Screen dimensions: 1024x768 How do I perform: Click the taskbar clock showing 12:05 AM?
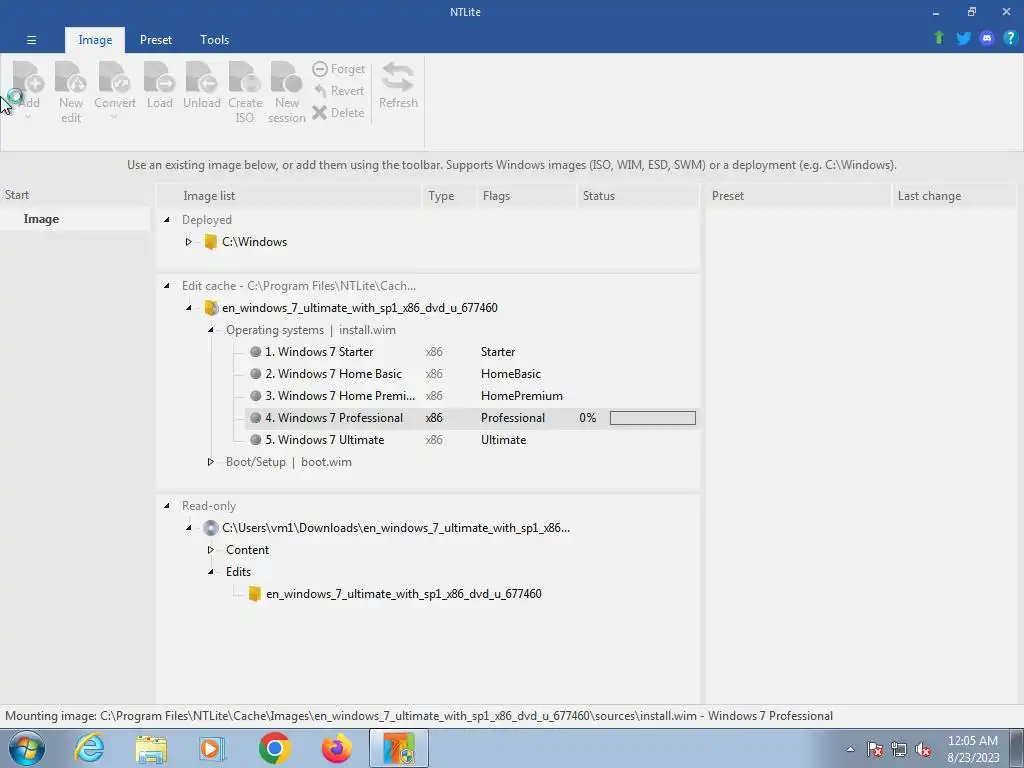click(973, 749)
